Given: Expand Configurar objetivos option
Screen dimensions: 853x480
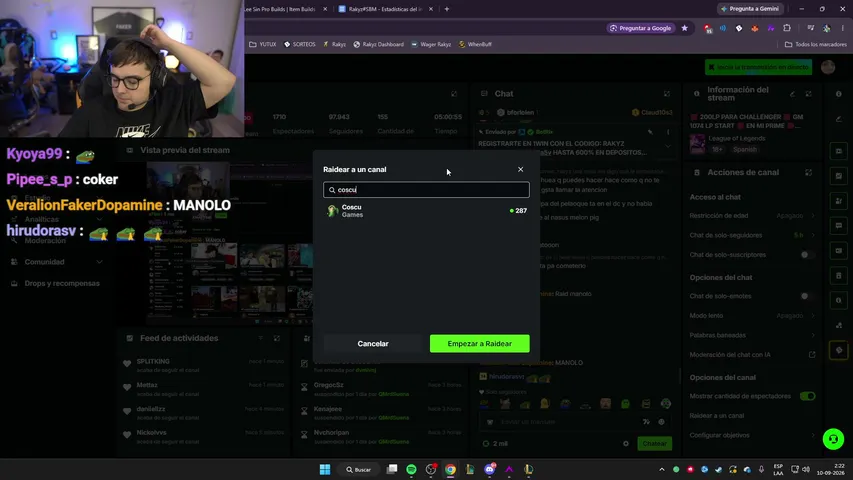Looking at the screenshot, I should pyautogui.click(x=752, y=435).
